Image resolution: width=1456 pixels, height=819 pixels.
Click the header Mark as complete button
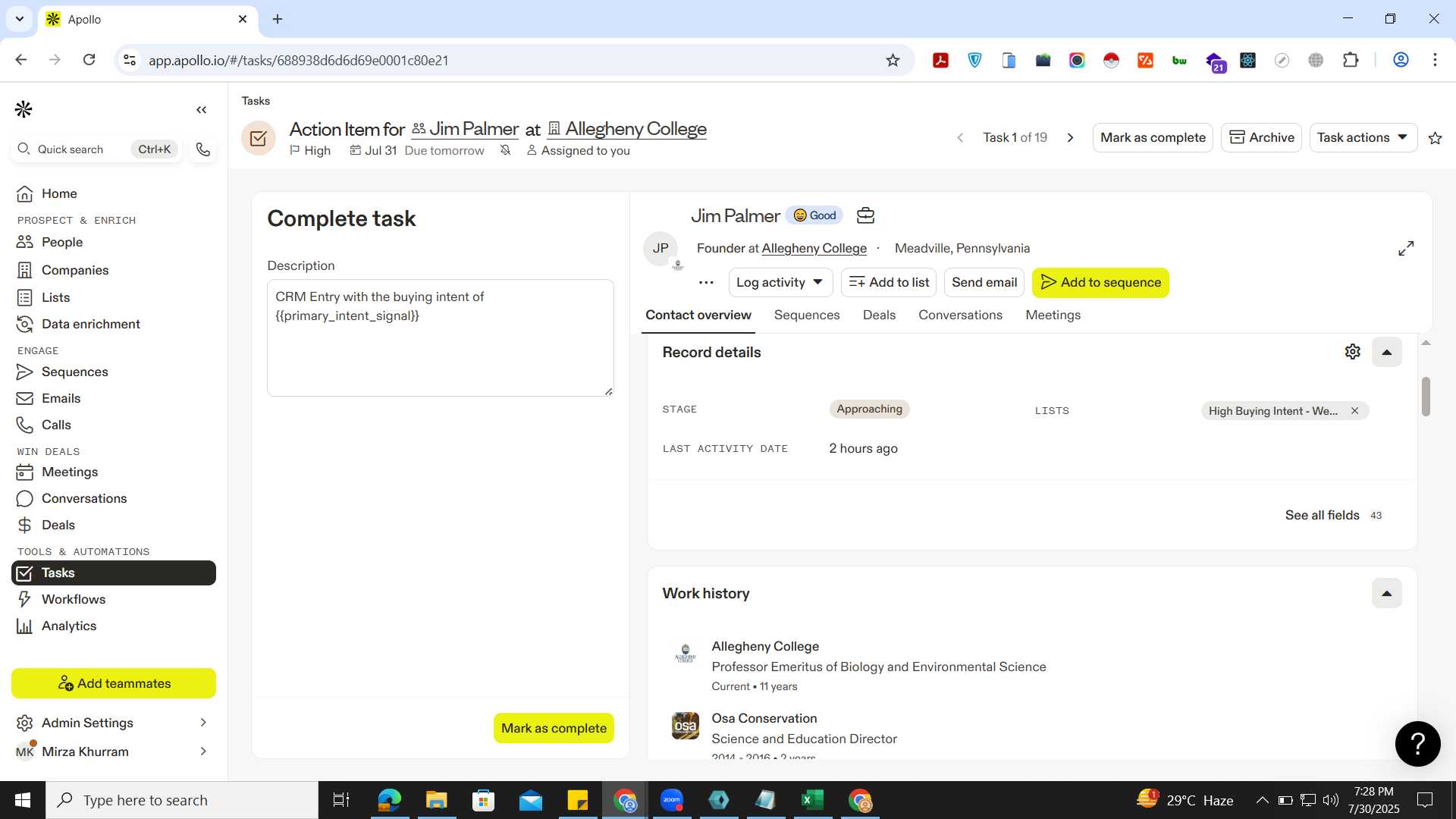(1153, 137)
